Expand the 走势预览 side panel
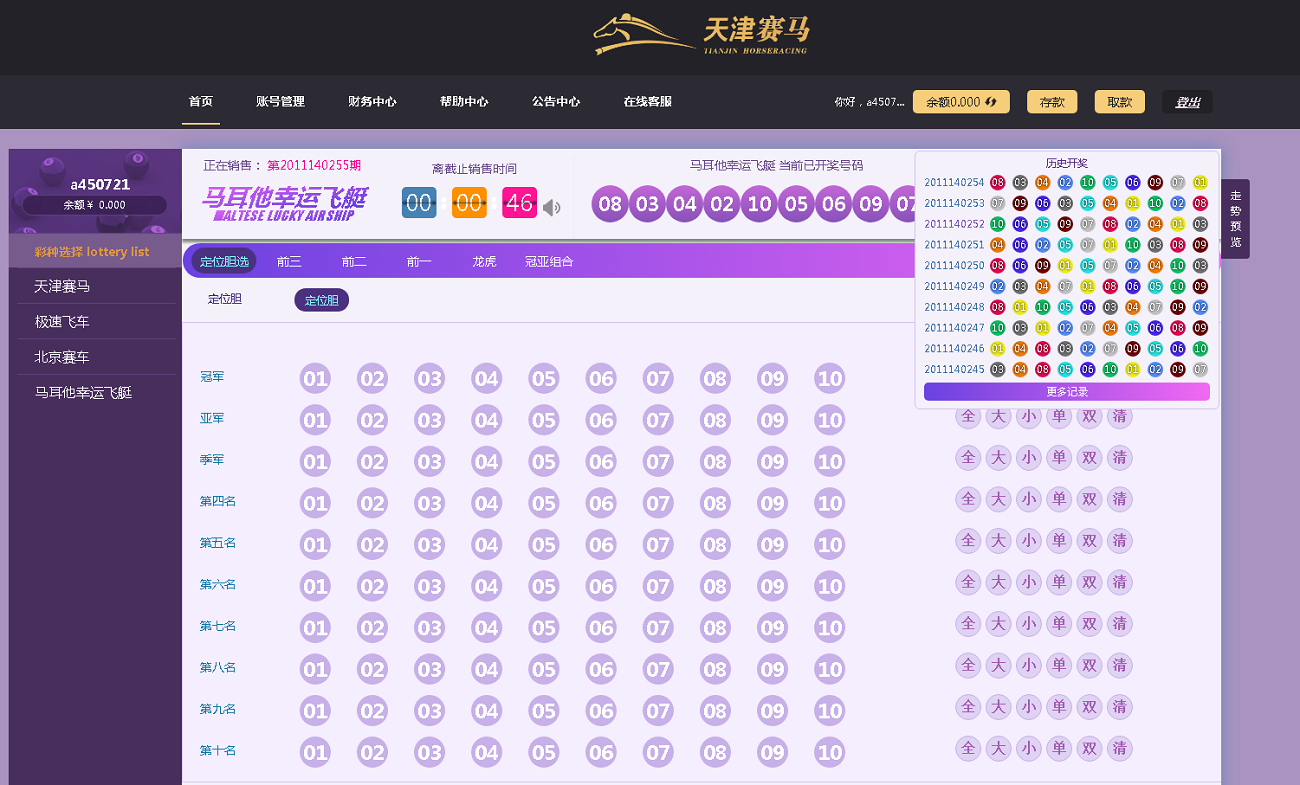The height and width of the screenshot is (785, 1300). pos(1235,218)
